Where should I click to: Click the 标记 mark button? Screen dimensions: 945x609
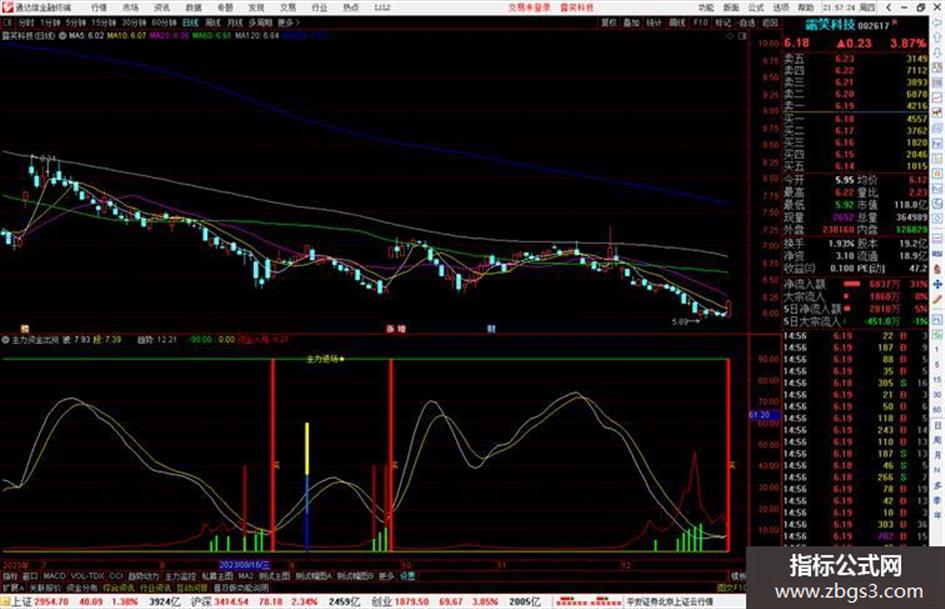coord(723,22)
